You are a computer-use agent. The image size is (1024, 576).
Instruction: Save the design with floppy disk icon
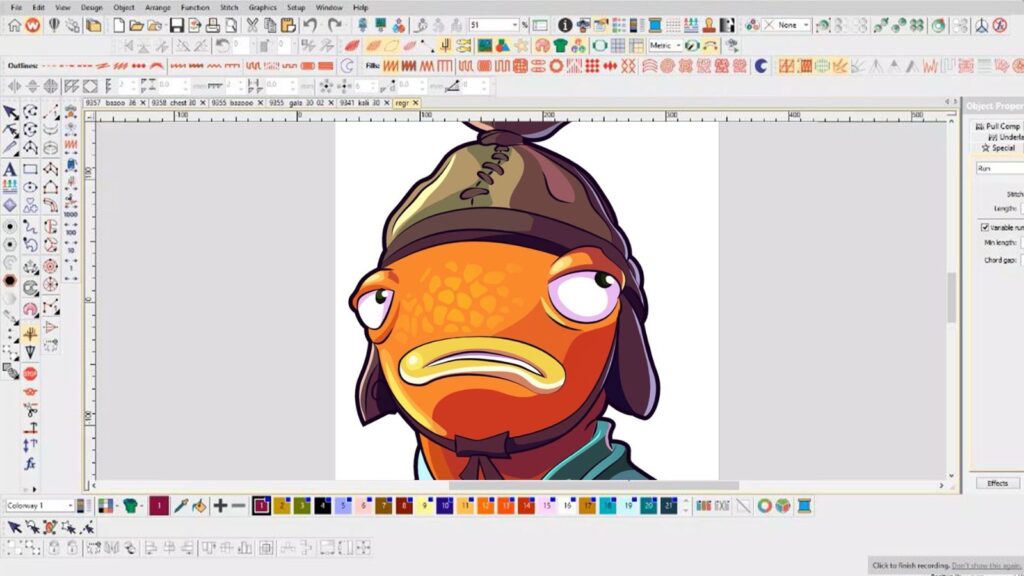(x=176, y=25)
